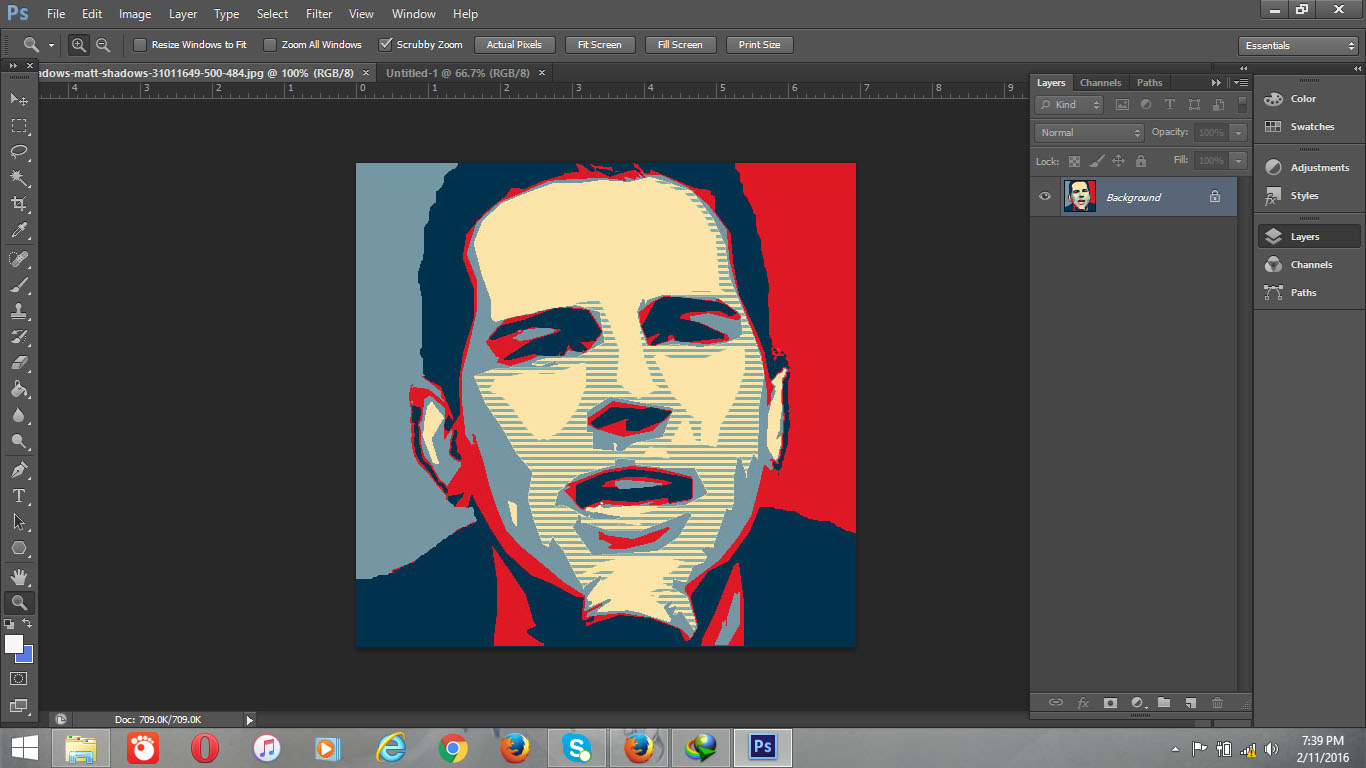Image resolution: width=1366 pixels, height=768 pixels.
Task: Open the Opacity slider dropdown arrow
Action: coord(1238,132)
